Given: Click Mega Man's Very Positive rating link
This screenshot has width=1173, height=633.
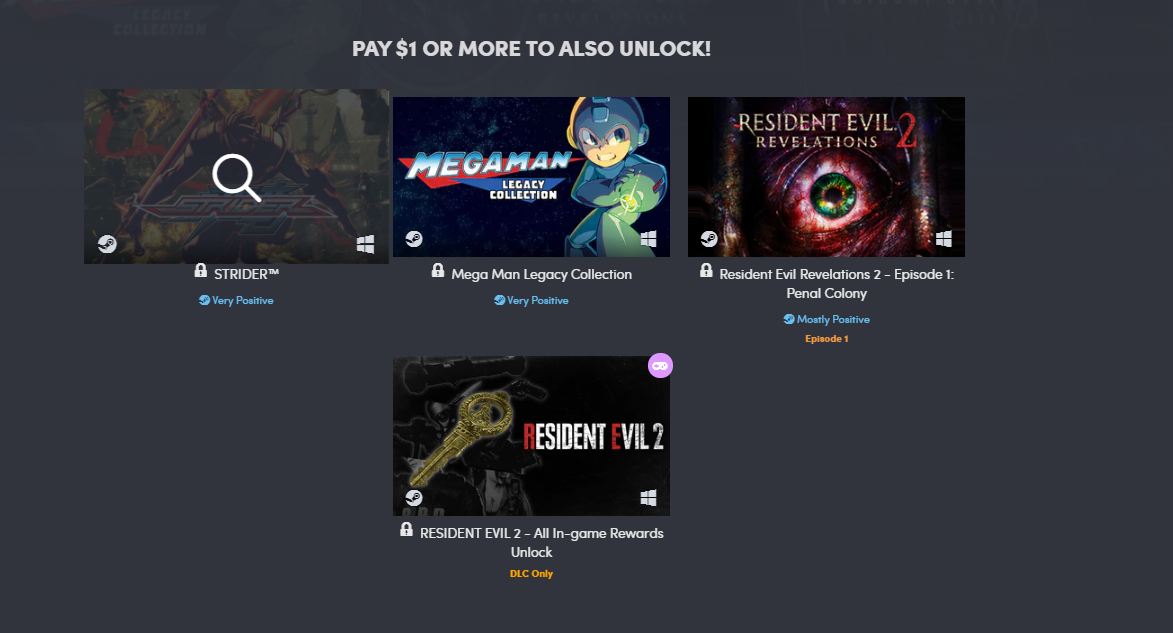Looking at the screenshot, I should coord(531,300).
